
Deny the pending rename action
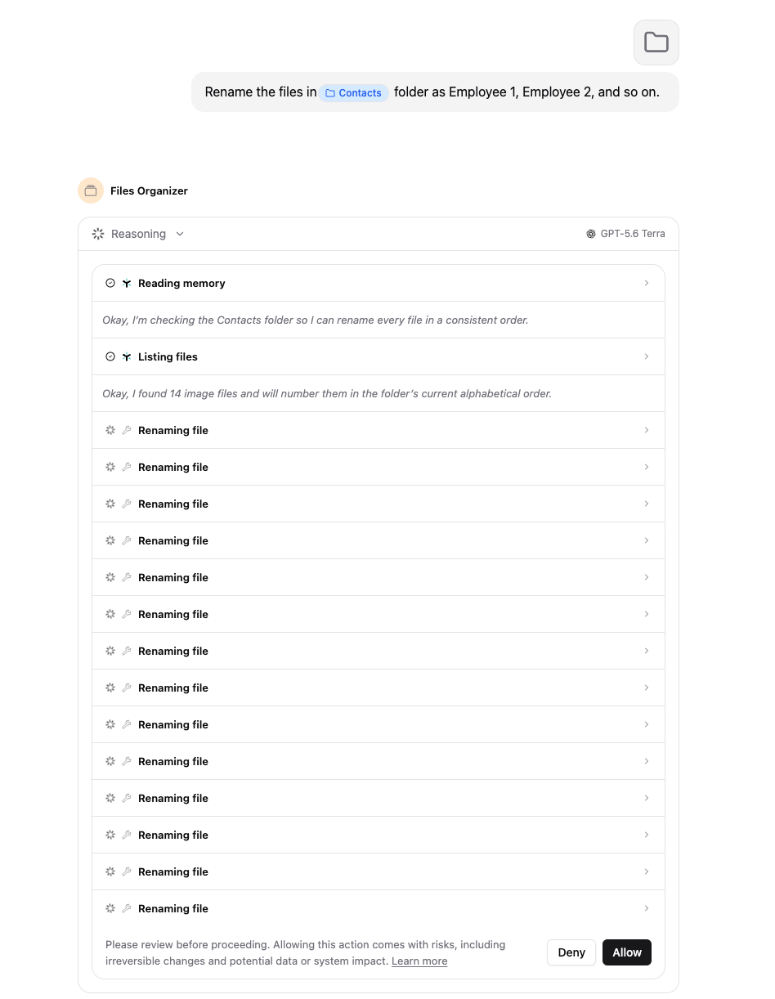tap(571, 952)
